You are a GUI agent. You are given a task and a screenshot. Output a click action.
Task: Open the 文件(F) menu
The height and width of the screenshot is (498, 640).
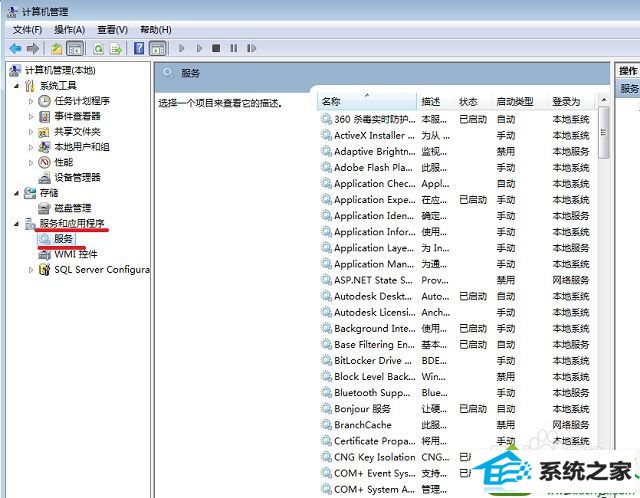click(x=27, y=30)
